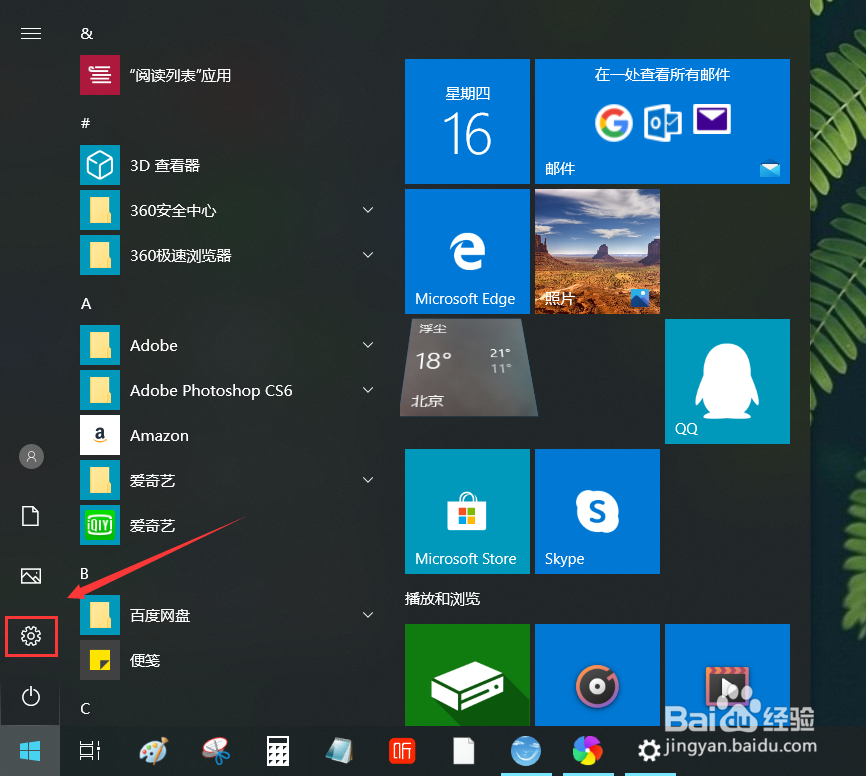Viewport: 866px width, 776px height.
Task: Click the A alphabet section header
Action: pyautogui.click(x=86, y=303)
